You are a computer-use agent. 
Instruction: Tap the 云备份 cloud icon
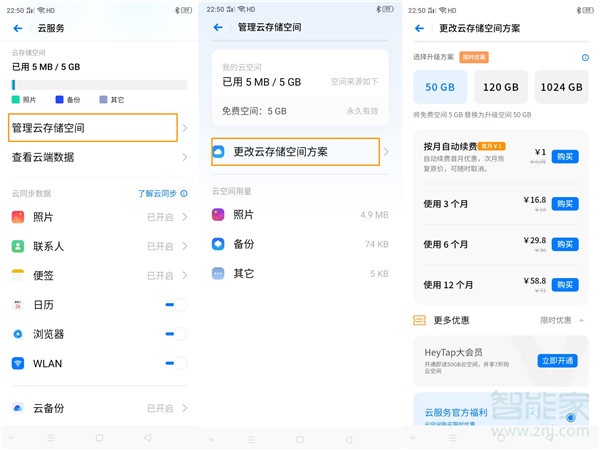point(18,408)
